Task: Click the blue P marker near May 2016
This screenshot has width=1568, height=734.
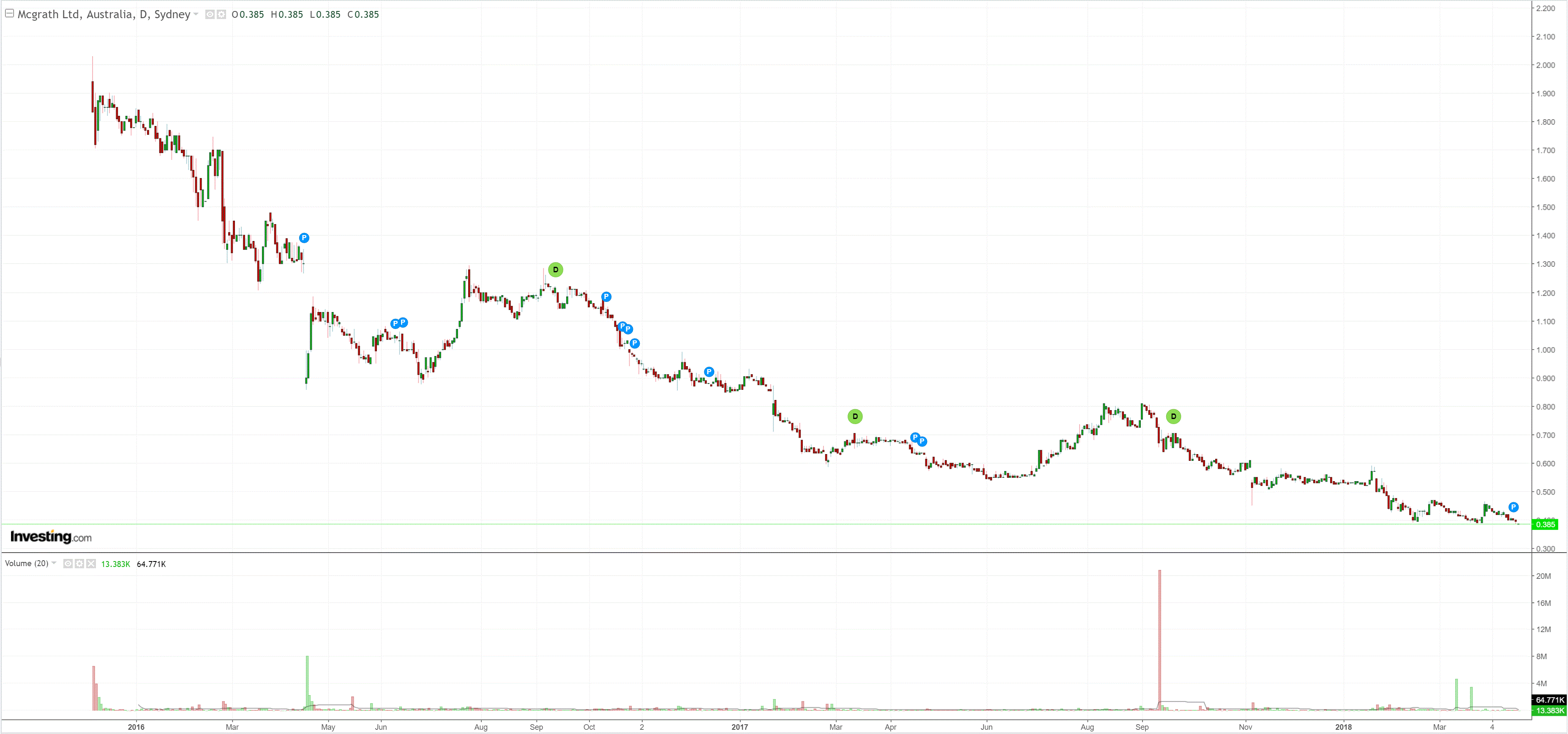Action: pyautogui.click(x=304, y=238)
